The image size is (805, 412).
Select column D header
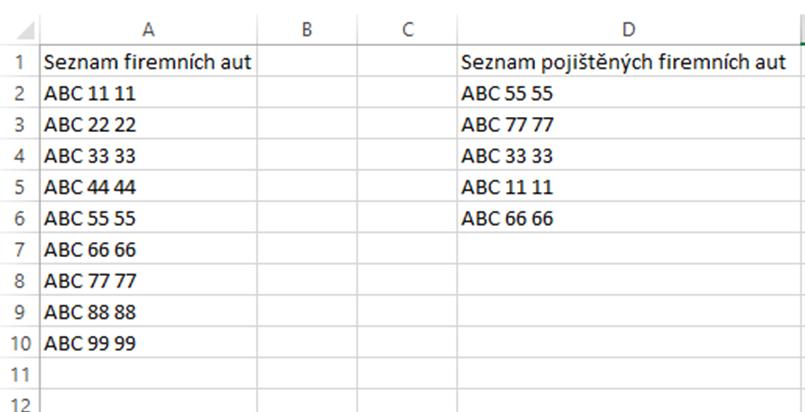[x=629, y=30]
